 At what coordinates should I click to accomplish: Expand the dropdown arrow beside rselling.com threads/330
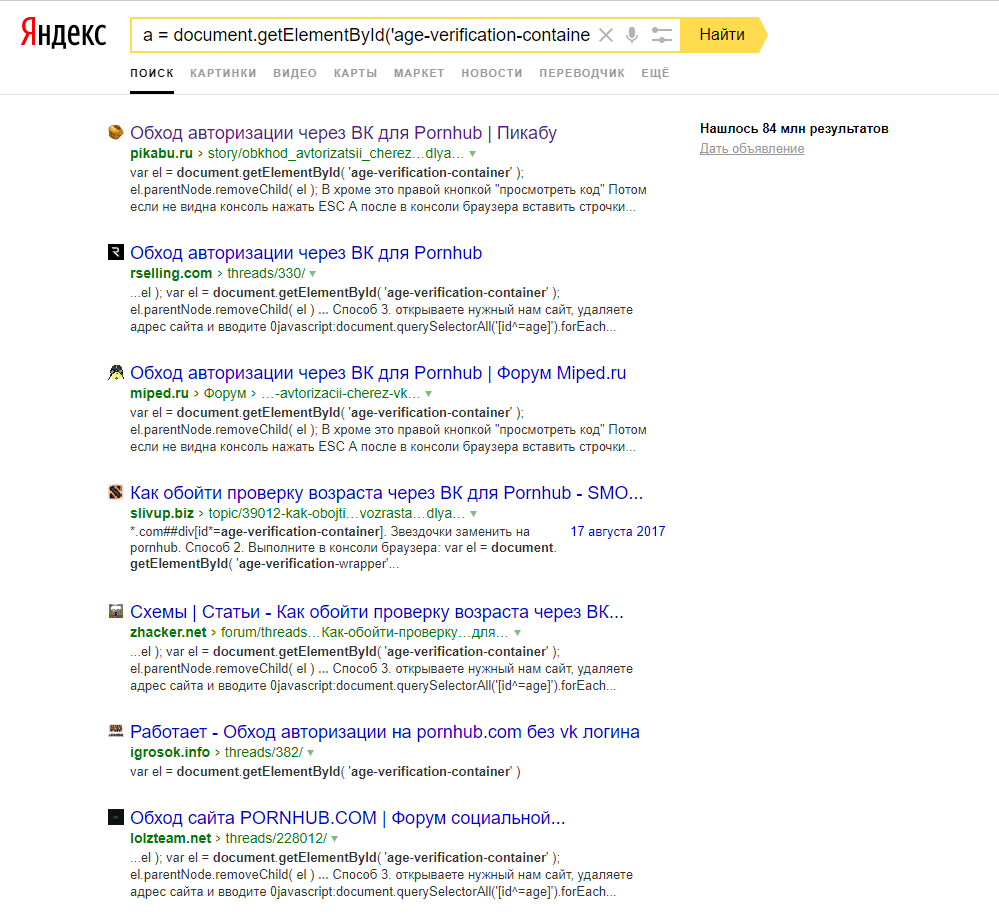(x=312, y=274)
